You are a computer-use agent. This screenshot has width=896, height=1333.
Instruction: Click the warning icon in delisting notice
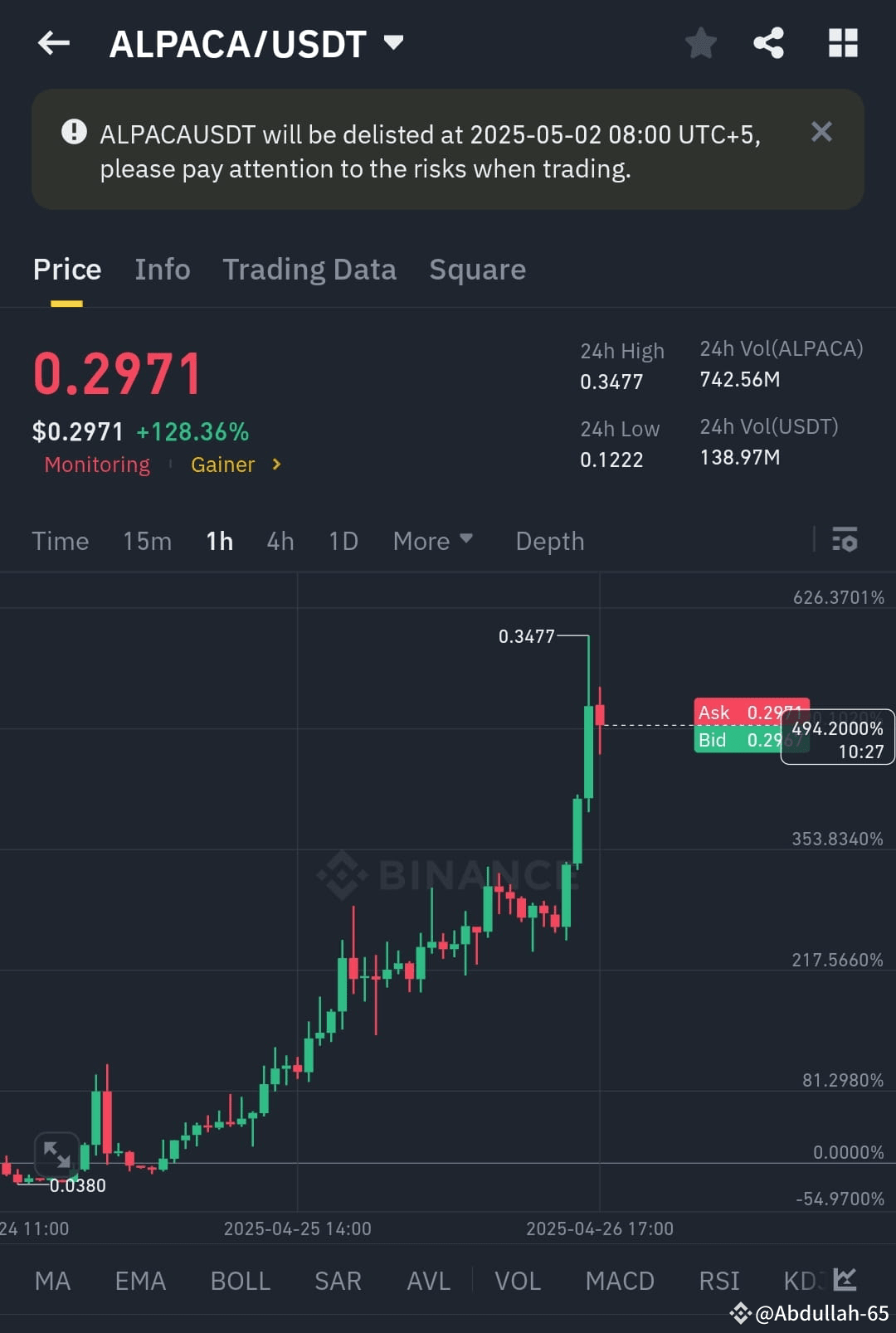(74, 131)
